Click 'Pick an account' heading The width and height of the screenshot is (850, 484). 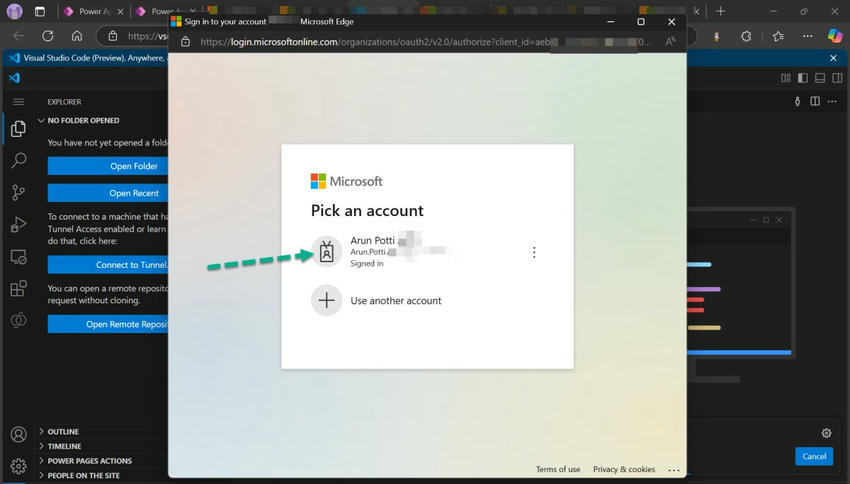point(367,210)
